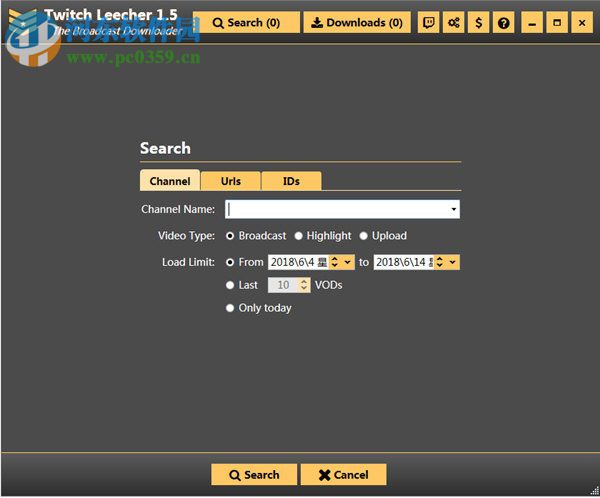Minimize the Twitch Leecher window

tap(532, 23)
